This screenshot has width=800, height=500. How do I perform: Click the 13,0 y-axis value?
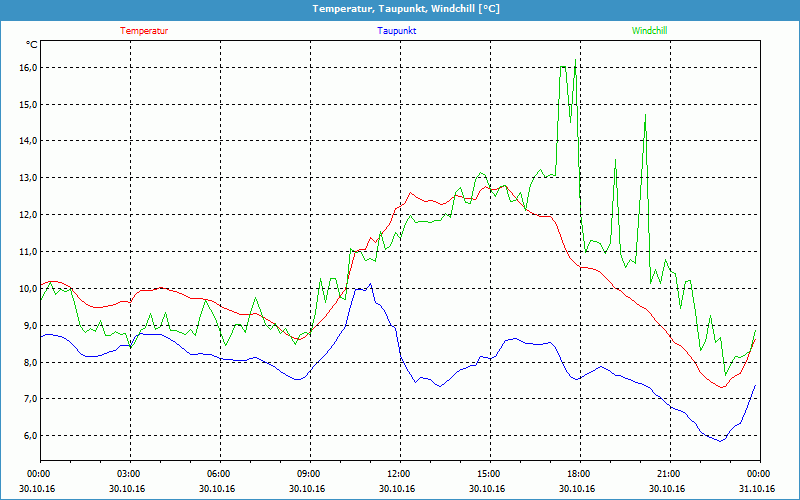point(28,178)
